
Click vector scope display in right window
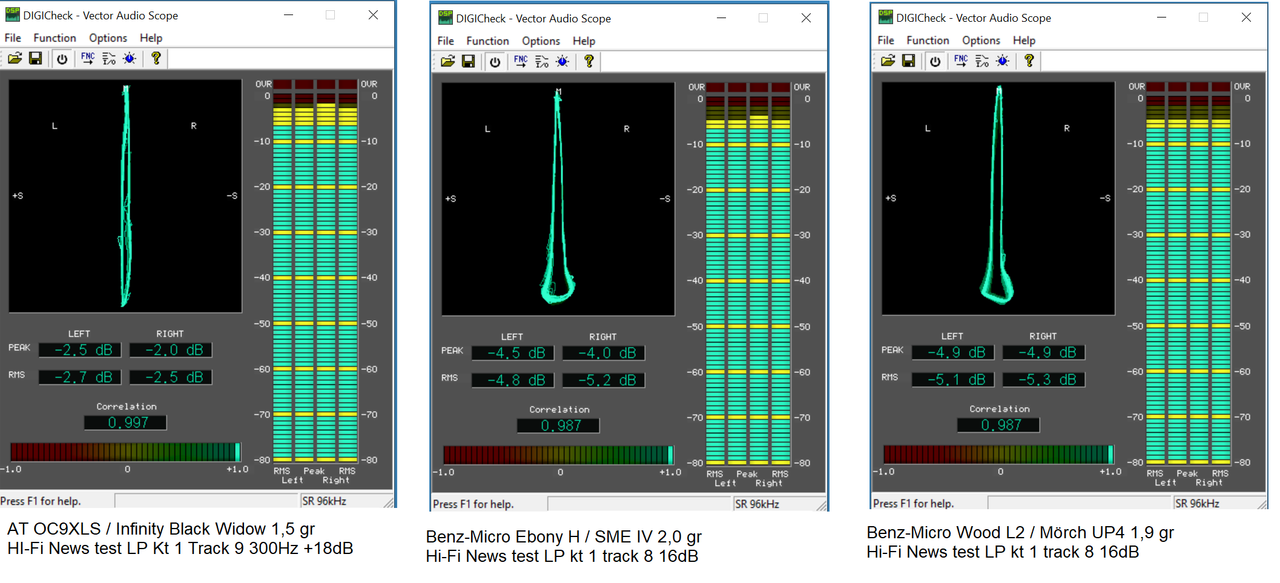(x=998, y=198)
